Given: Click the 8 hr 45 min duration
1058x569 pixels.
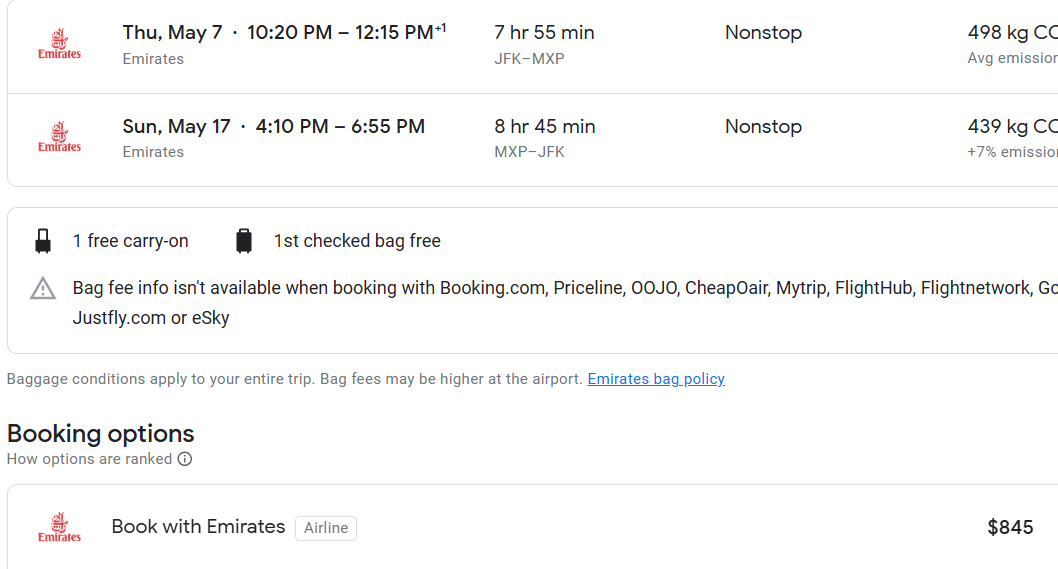Looking at the screenshot, I should [544, 127].
